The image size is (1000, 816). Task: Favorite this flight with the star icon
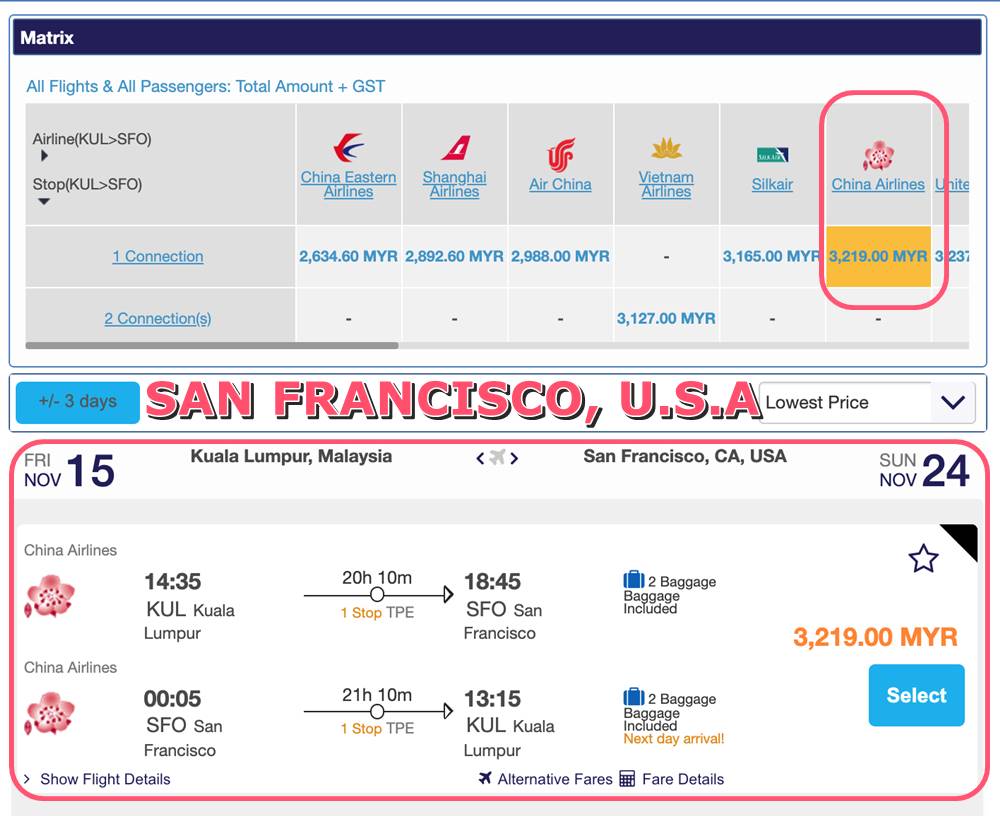923,559
